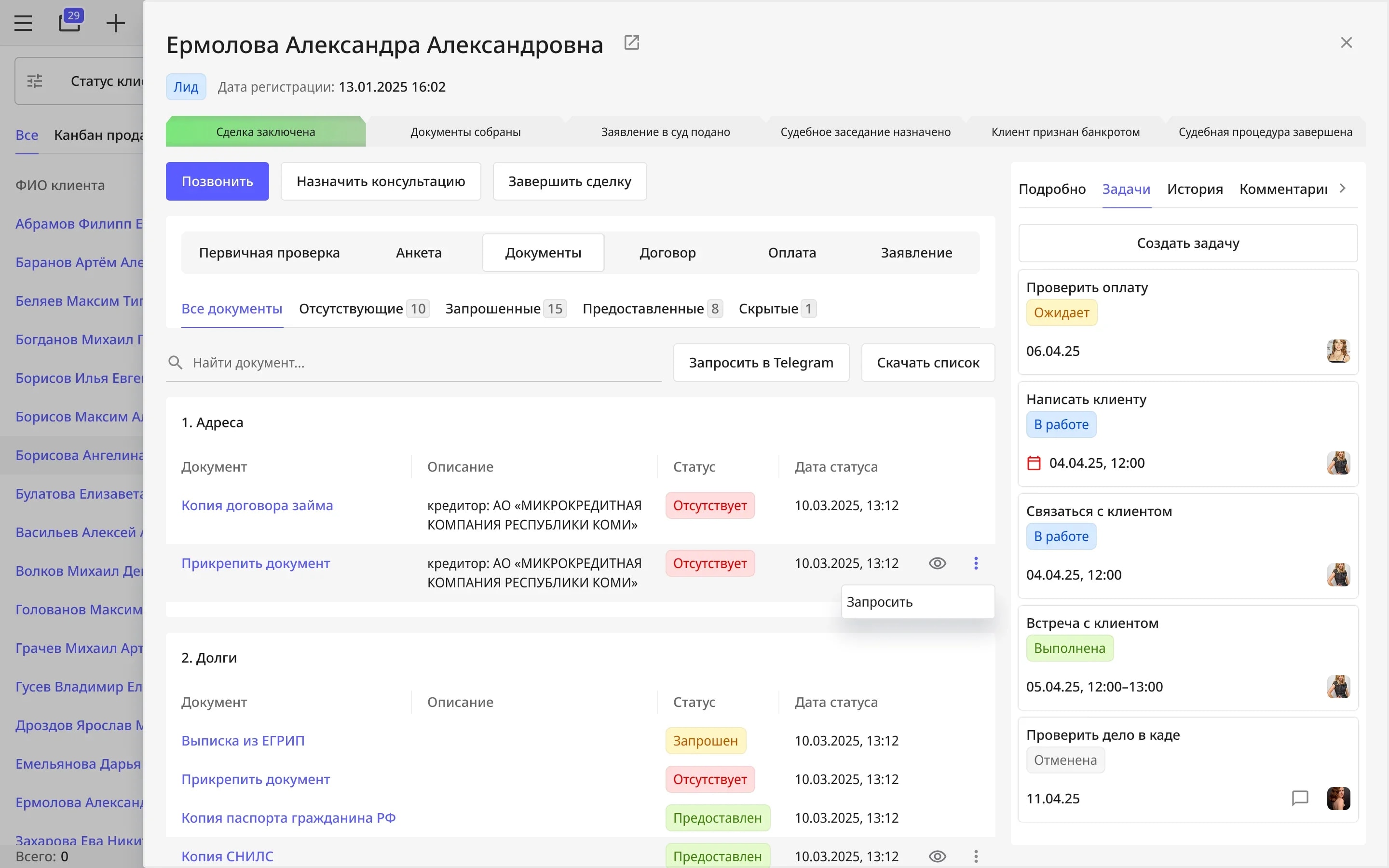Open the Заявление tab
Image resolution: width=1389 pixels, height=868 pixels.
917,253
